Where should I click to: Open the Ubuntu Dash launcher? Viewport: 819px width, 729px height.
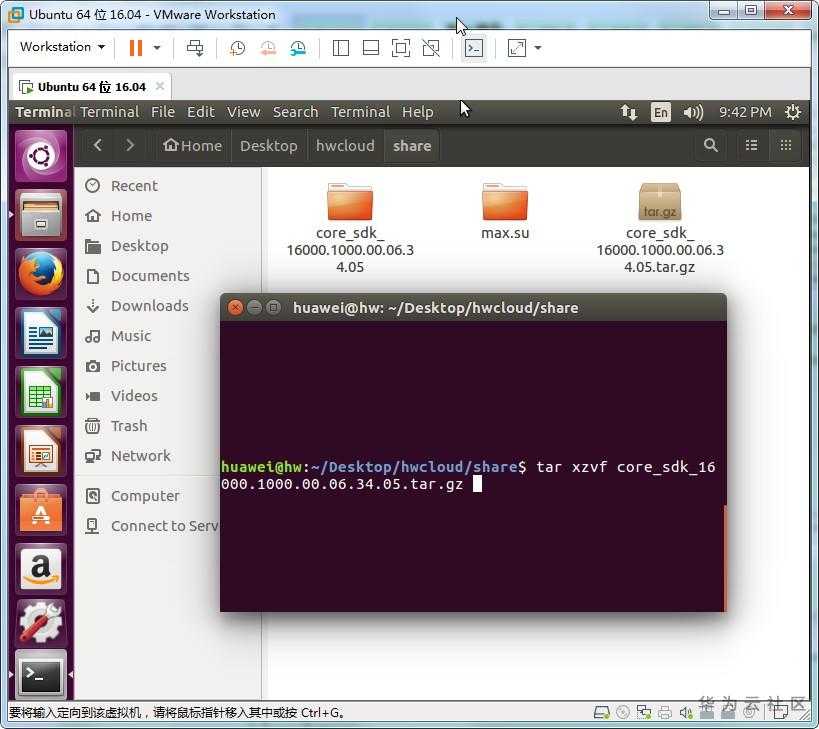pos(41,156)
